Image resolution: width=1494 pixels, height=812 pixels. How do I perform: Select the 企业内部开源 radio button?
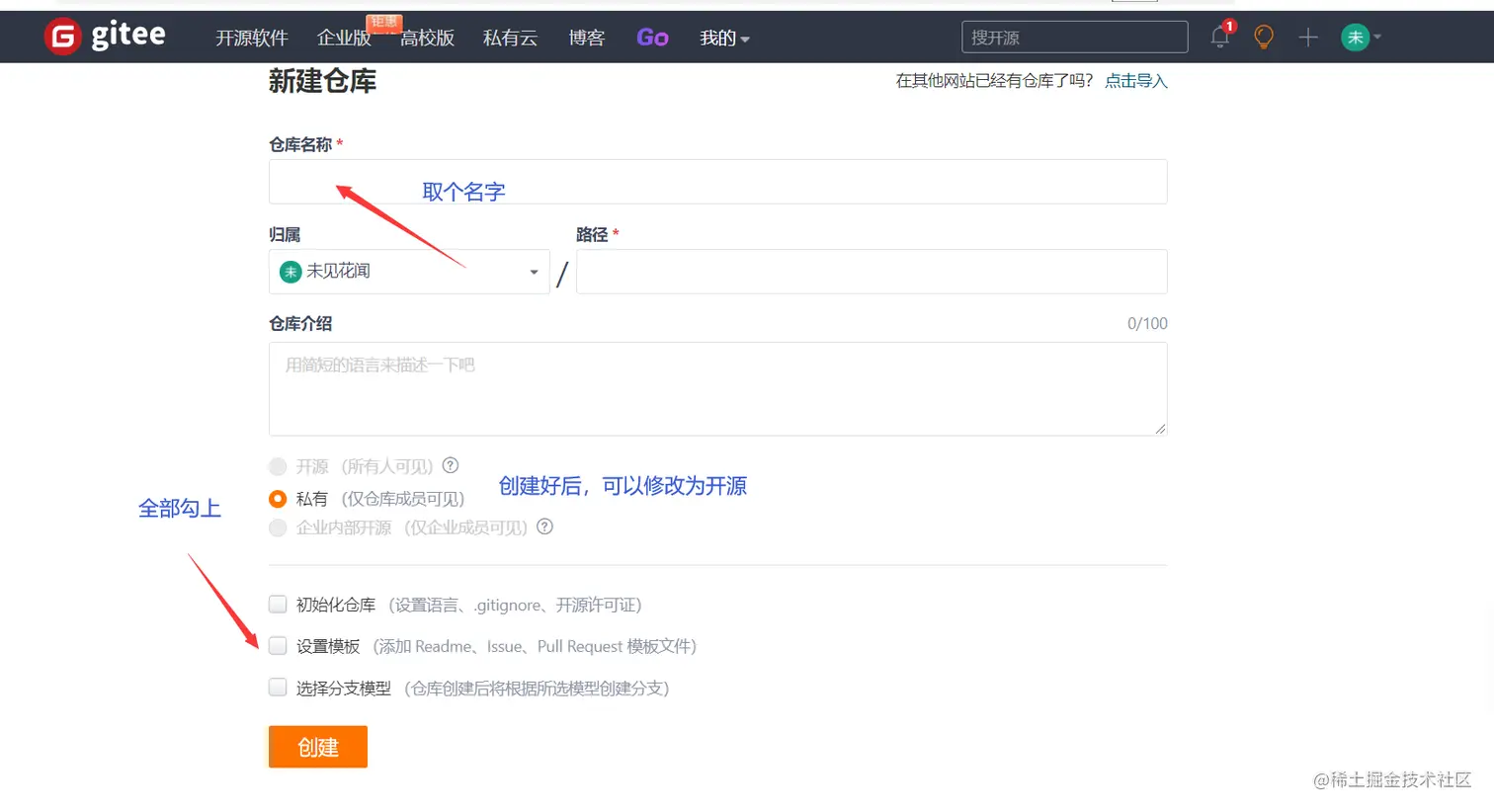(x=278, y=528)
